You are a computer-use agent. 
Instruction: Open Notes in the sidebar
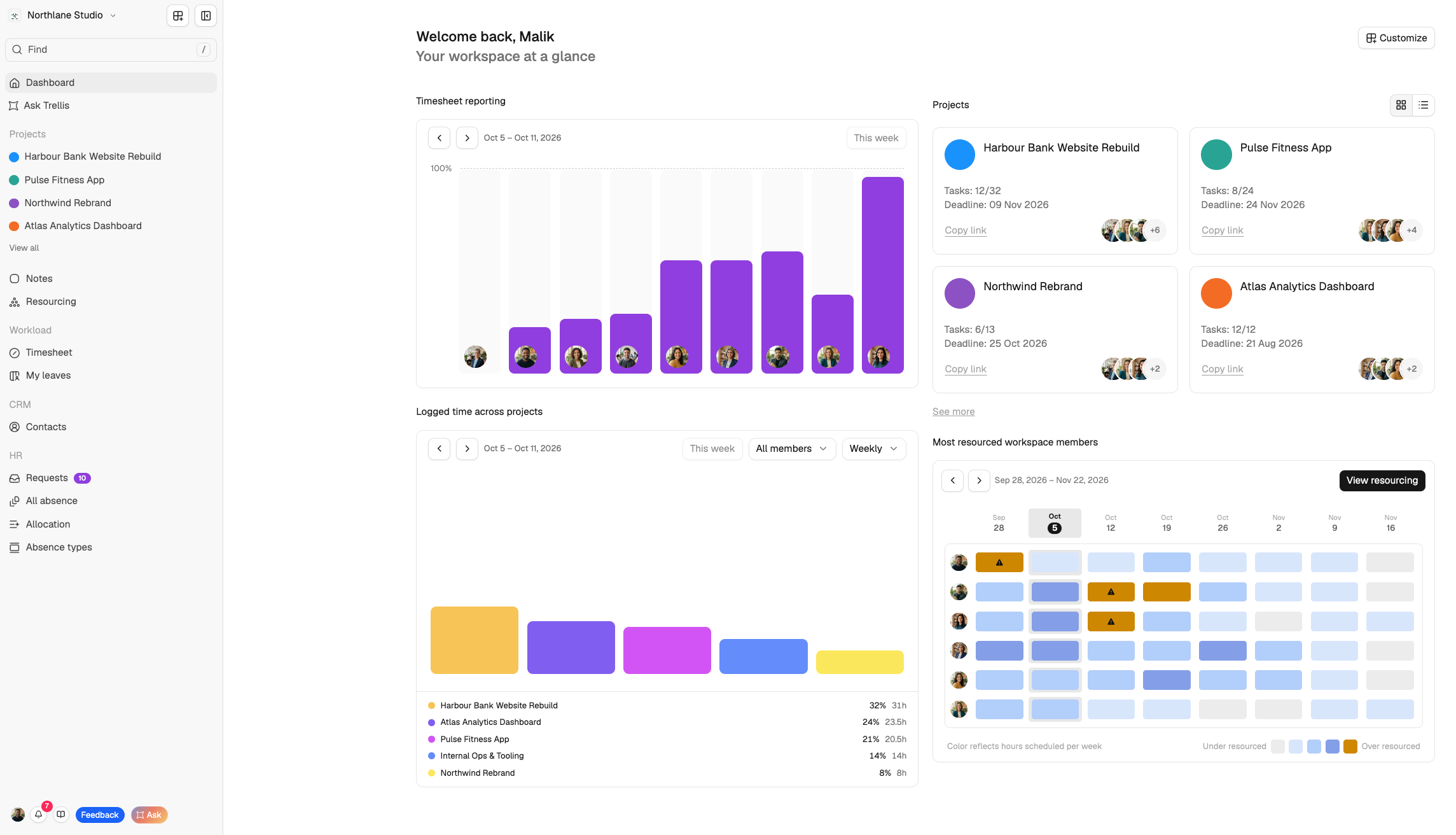tap(111, 279)
